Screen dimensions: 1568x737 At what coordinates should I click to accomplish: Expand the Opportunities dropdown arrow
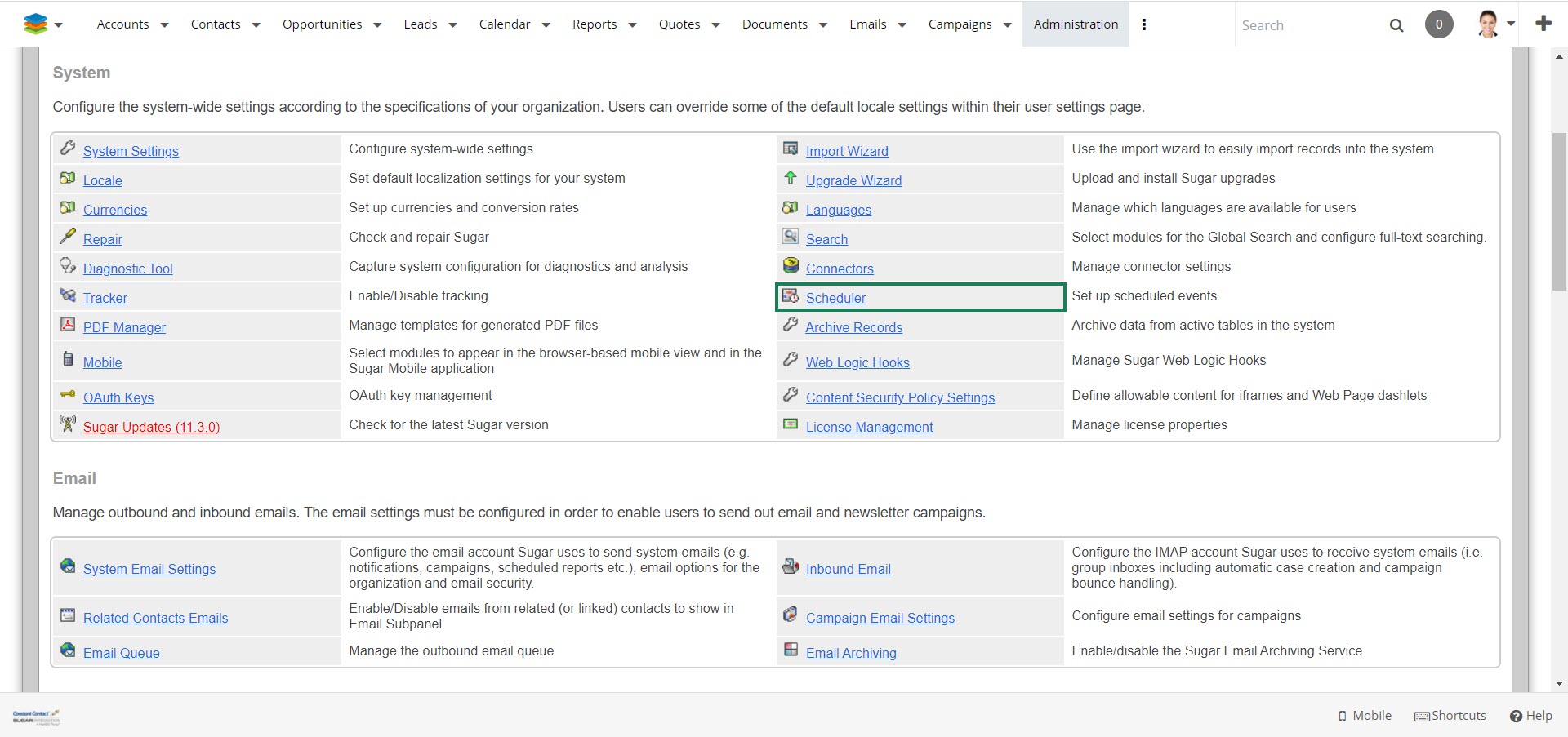pos(377,25)
